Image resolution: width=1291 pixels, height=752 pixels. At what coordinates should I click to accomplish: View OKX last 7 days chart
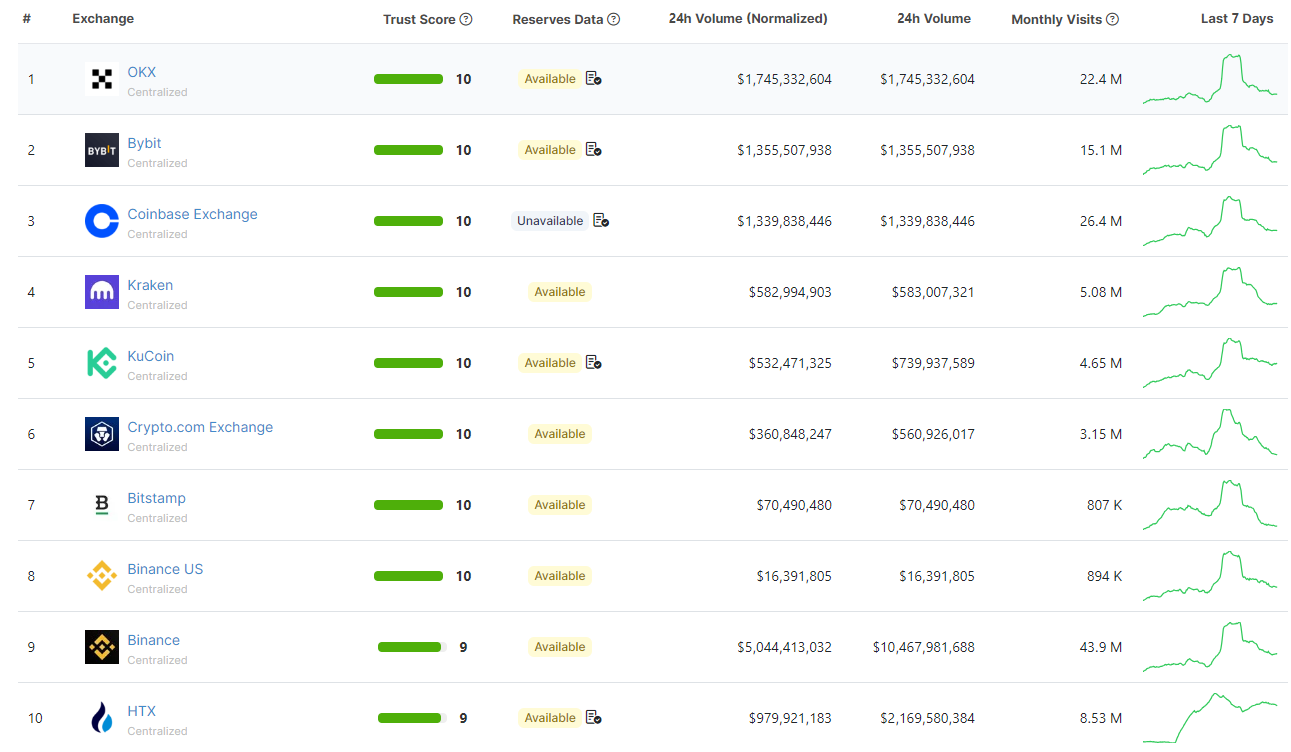click(x=1210, y=79)
